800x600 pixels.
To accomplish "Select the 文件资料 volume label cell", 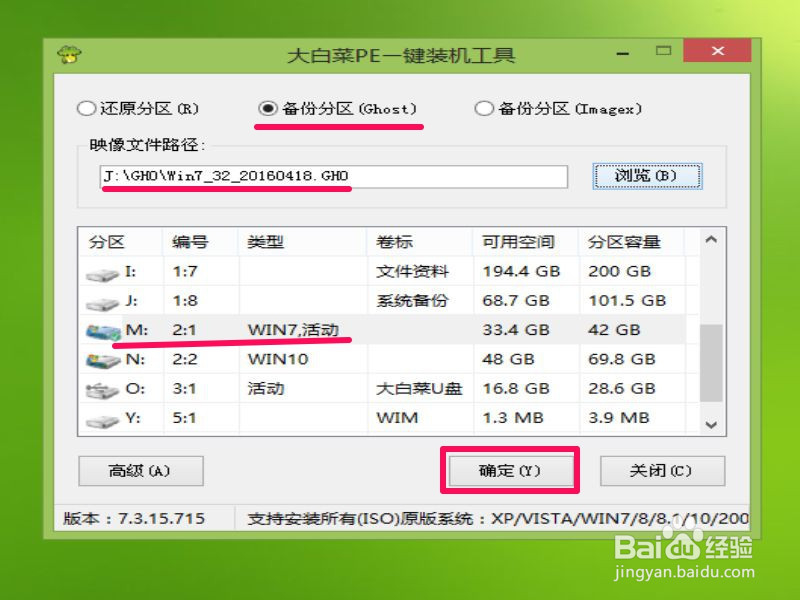I will pyautogui.click(x=412, y=271).
